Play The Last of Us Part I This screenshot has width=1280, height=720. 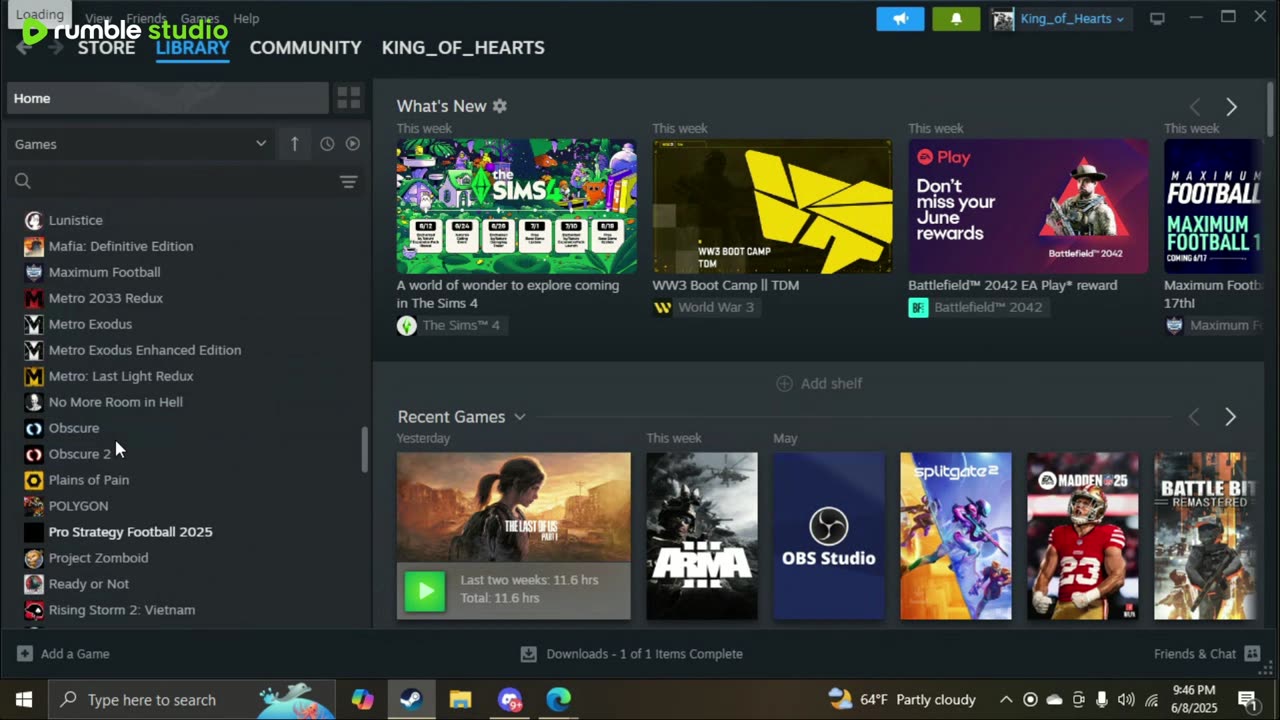pyautogui.click(x=425, y=591)
